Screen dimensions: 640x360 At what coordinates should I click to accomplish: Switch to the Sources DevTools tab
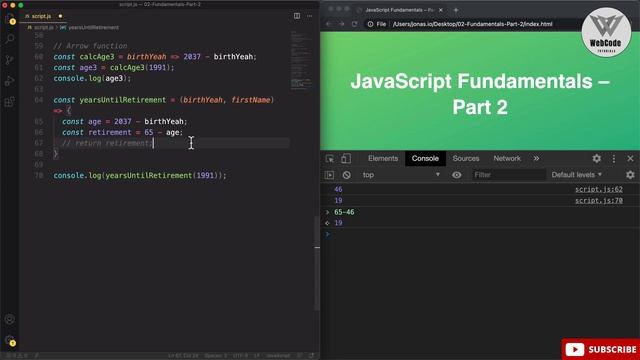(466, 158)
